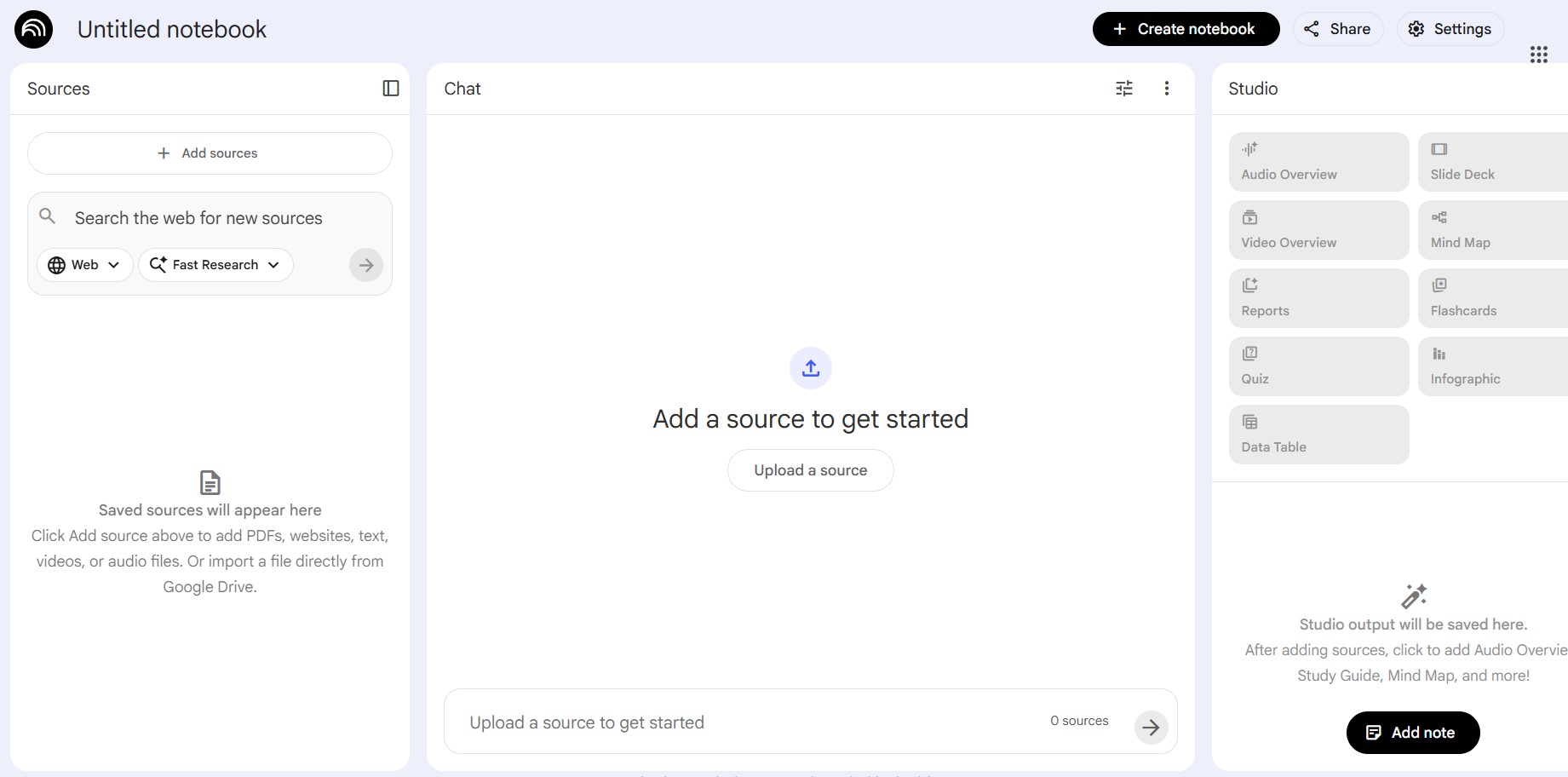Open the chat three-dot options menu
Viewport: 1568px width, 777px height.
(1167, 89)
